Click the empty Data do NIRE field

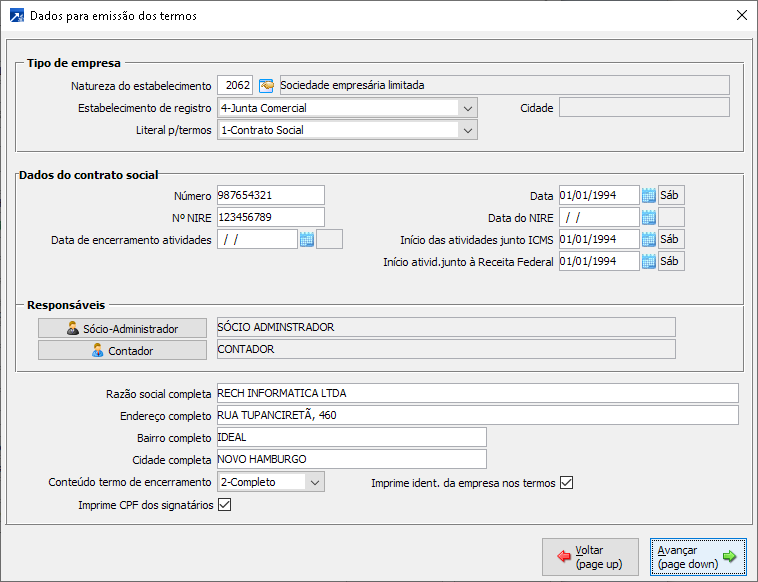pos(599,217)
